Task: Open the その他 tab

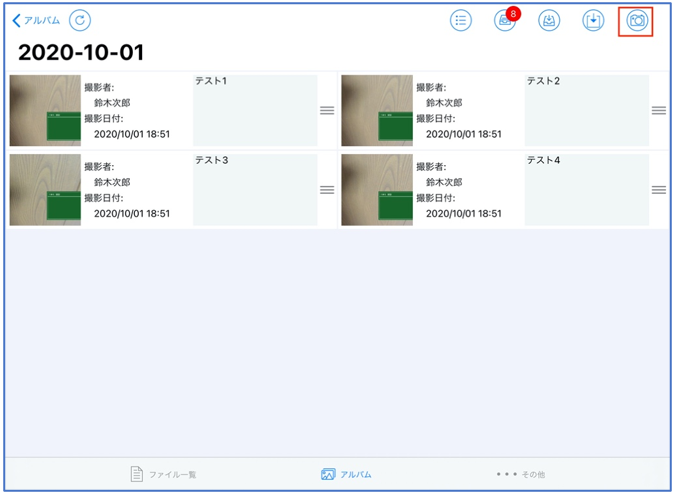Action: click(x=521, y=474)
